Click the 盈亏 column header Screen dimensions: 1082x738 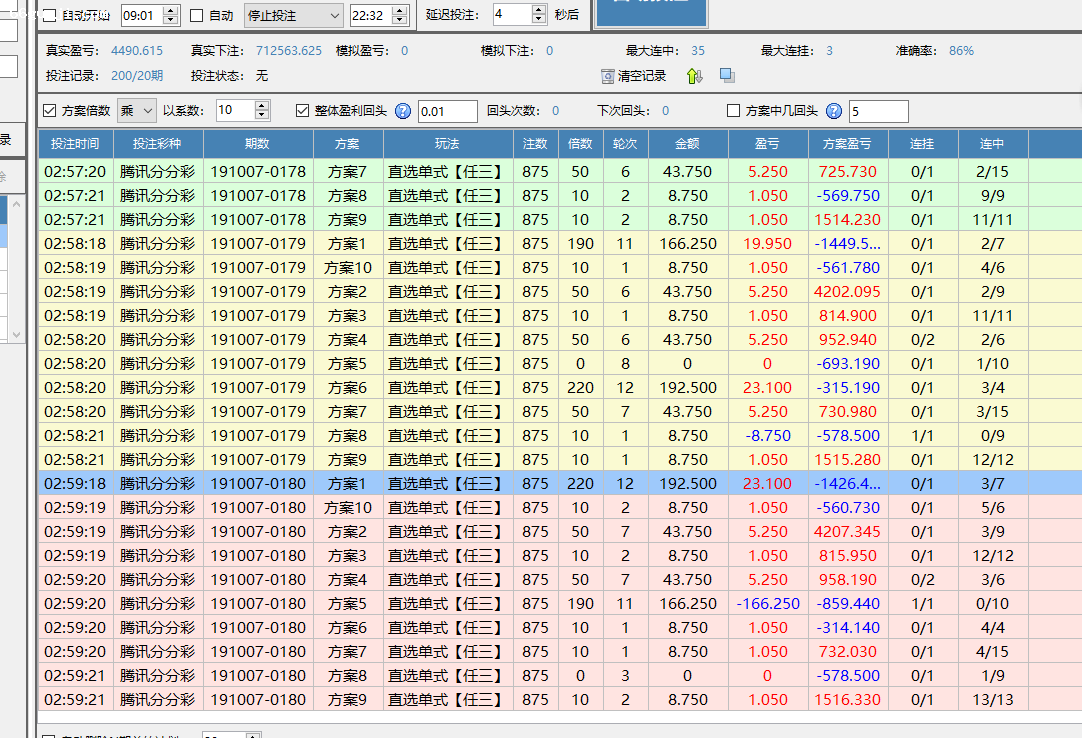coord(768,144)
